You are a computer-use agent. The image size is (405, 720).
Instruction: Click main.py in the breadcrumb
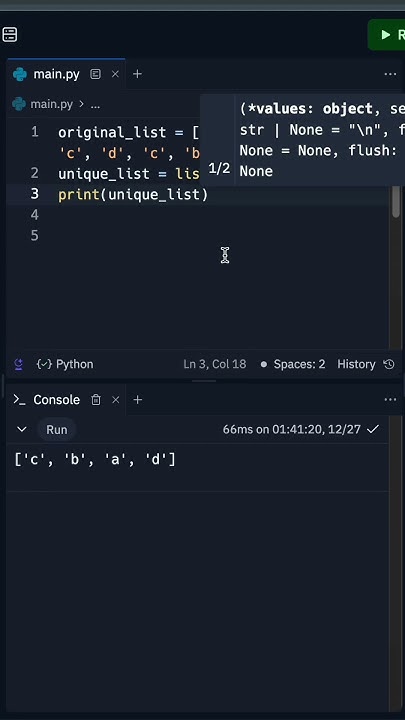coord(51,105)
